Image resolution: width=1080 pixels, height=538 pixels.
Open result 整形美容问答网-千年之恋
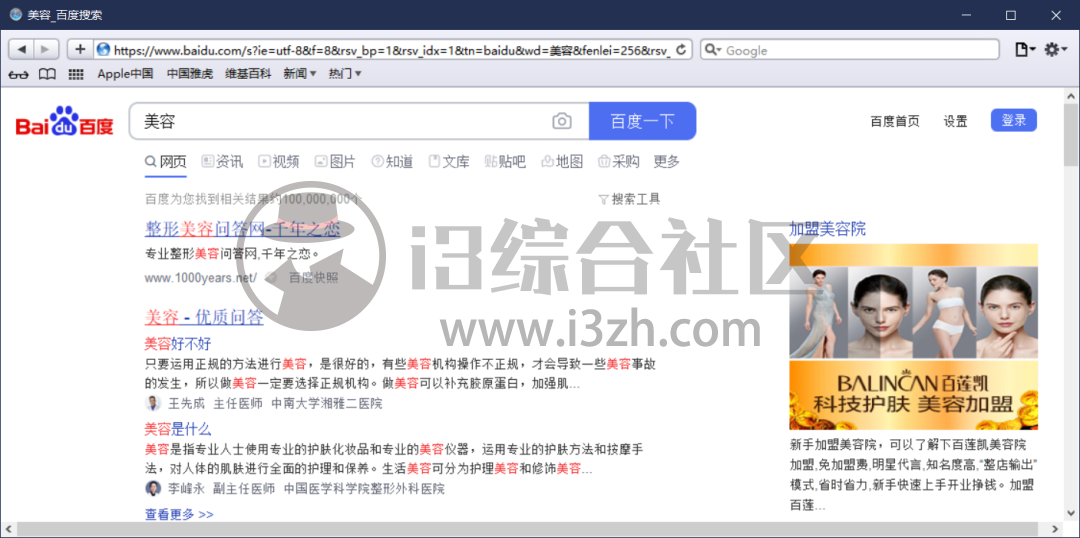[x=242, y=229]
